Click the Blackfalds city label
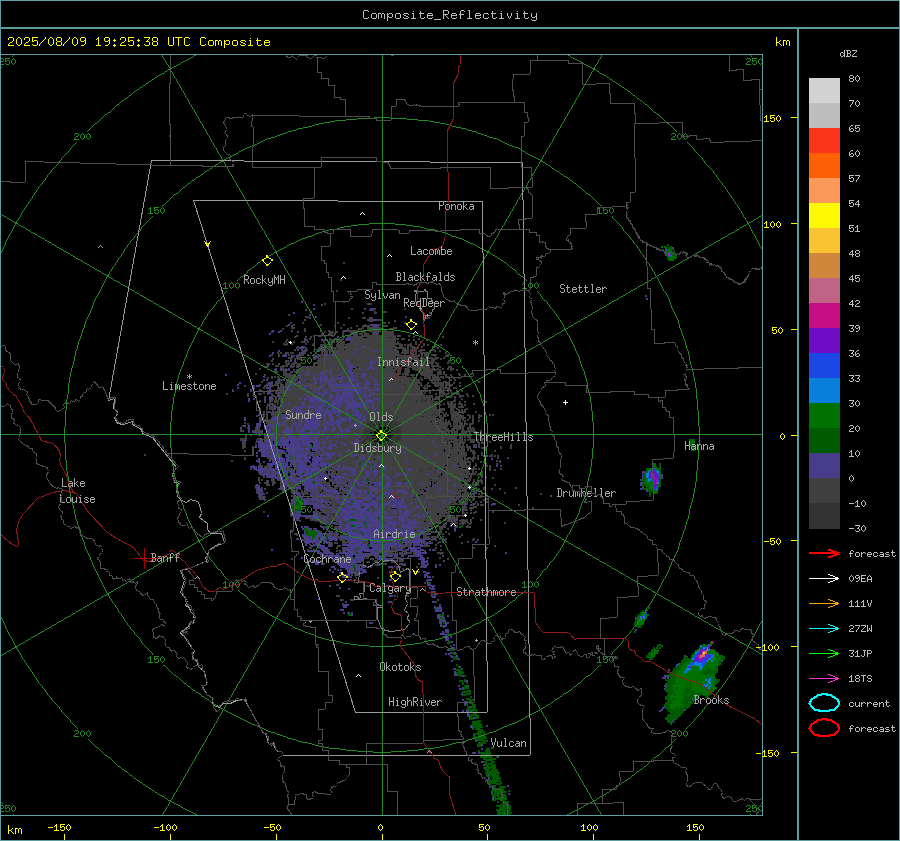 coord(425,277)
